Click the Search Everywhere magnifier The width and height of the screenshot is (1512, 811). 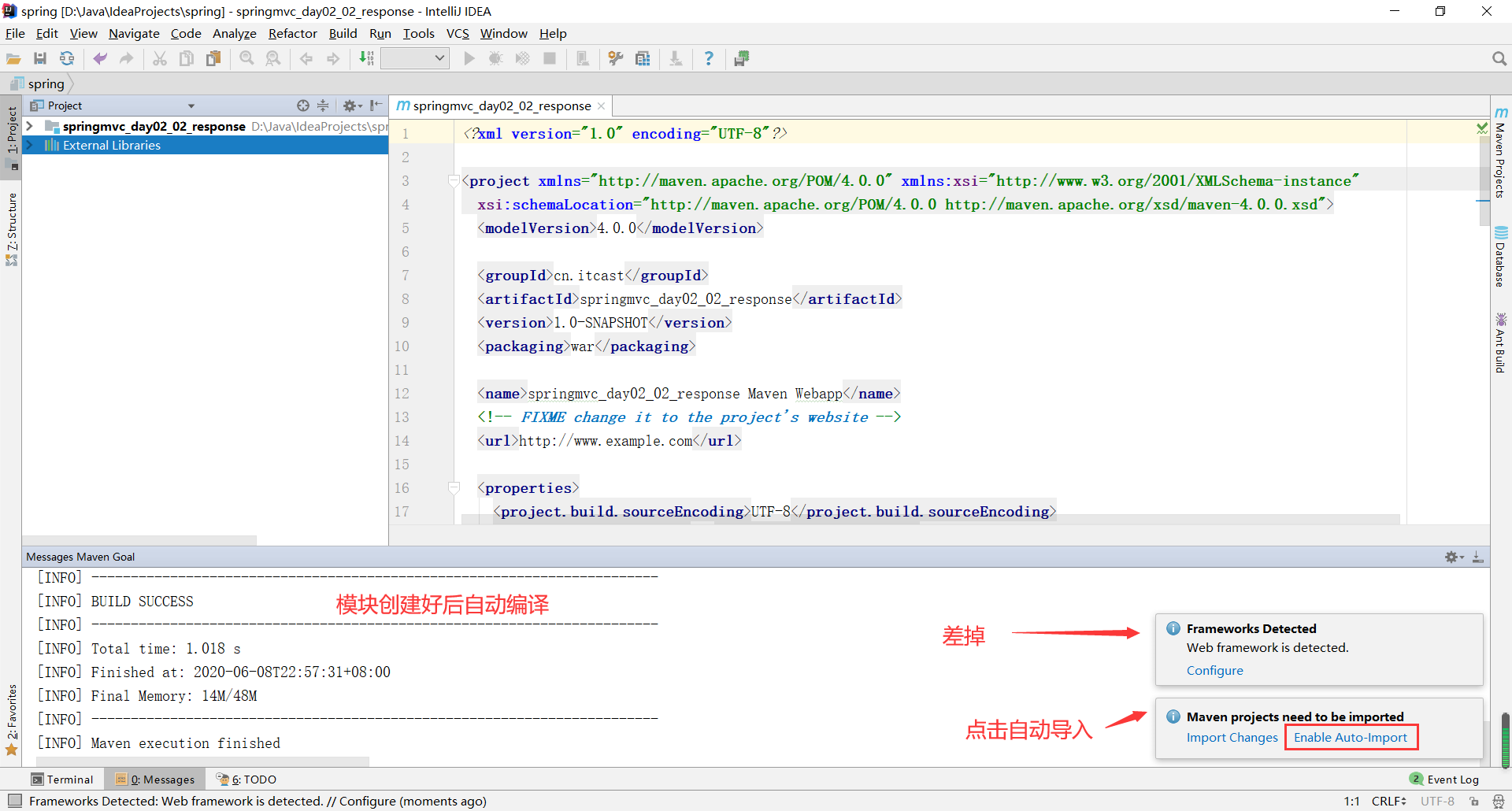[1499, 58]
